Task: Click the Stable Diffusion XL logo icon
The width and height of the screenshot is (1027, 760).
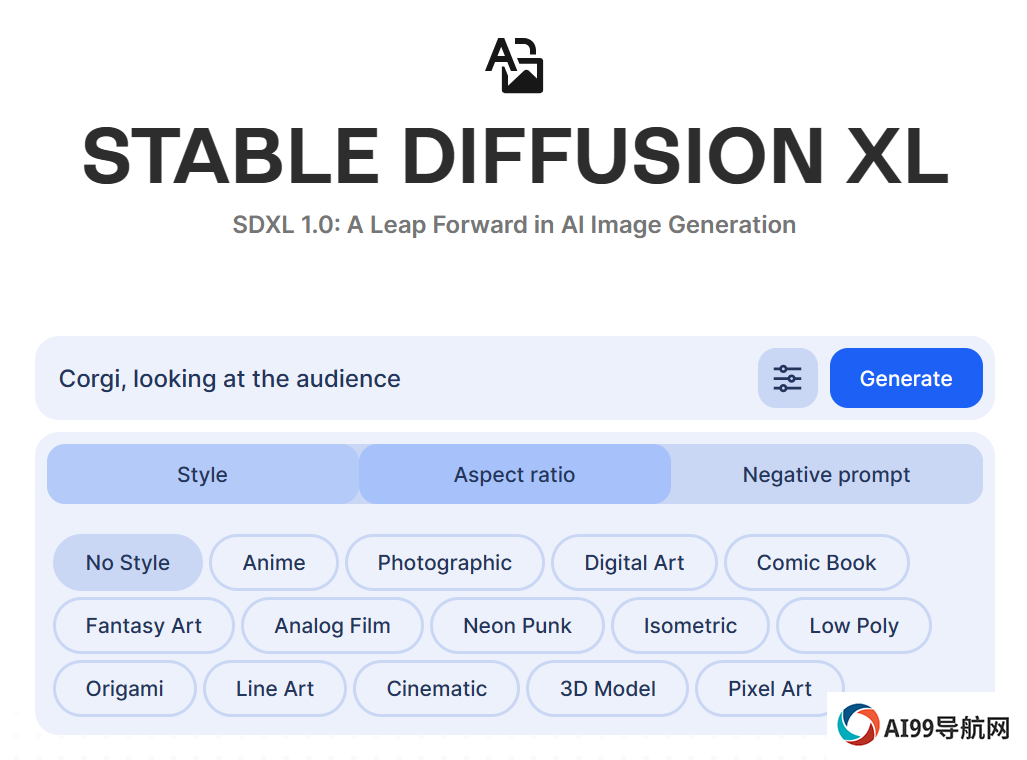Action: (514, 65)
